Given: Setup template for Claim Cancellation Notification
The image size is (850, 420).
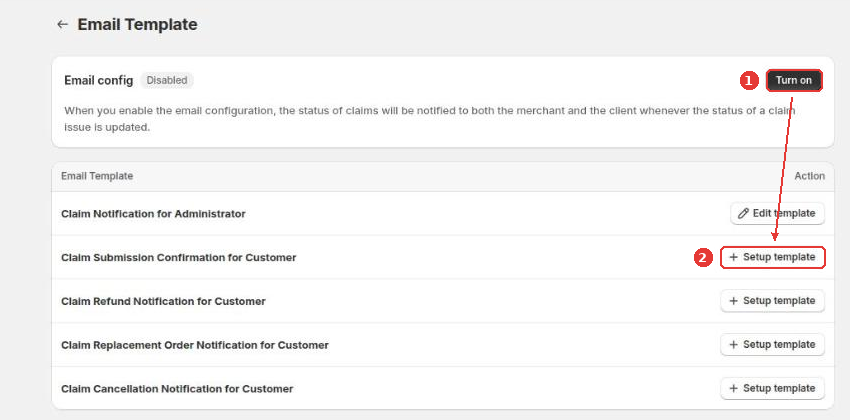Looking at the screenshot, I should point(772,389).
